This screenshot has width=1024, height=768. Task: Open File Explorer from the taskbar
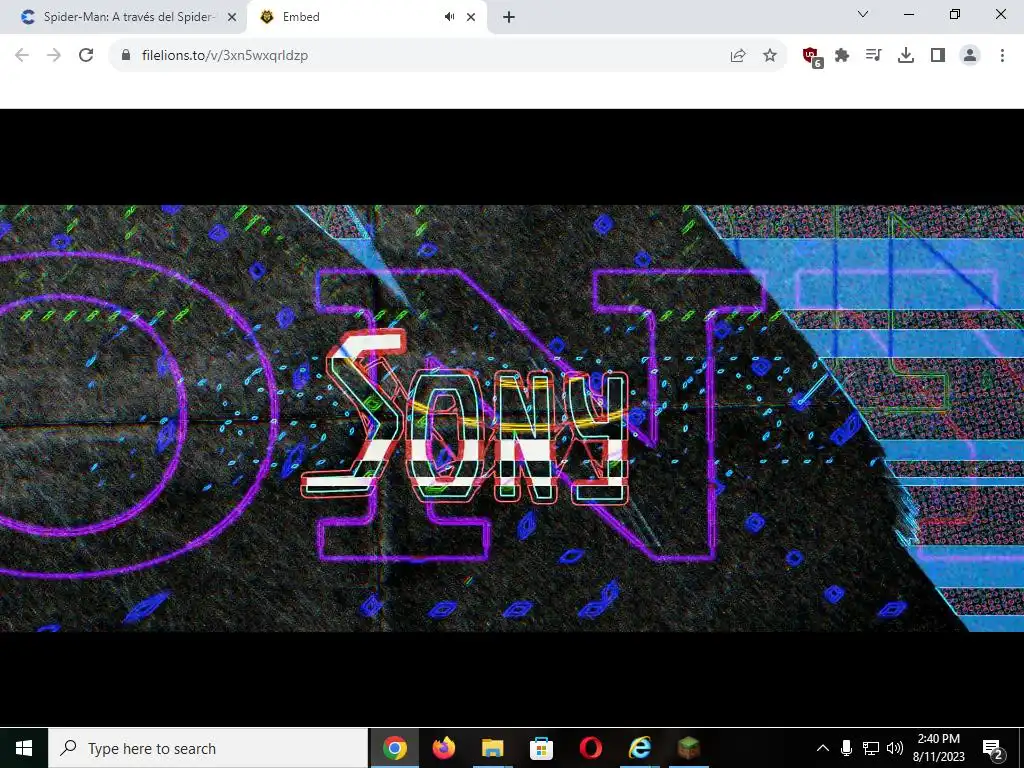(492, 748)
